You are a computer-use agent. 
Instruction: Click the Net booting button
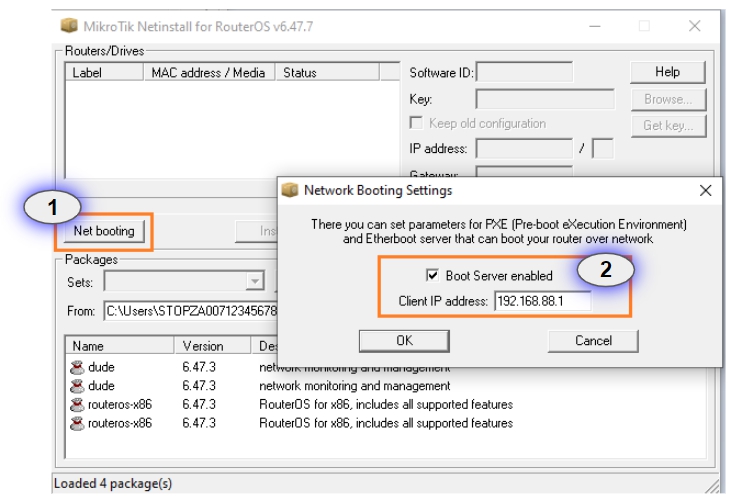point(104,231)
